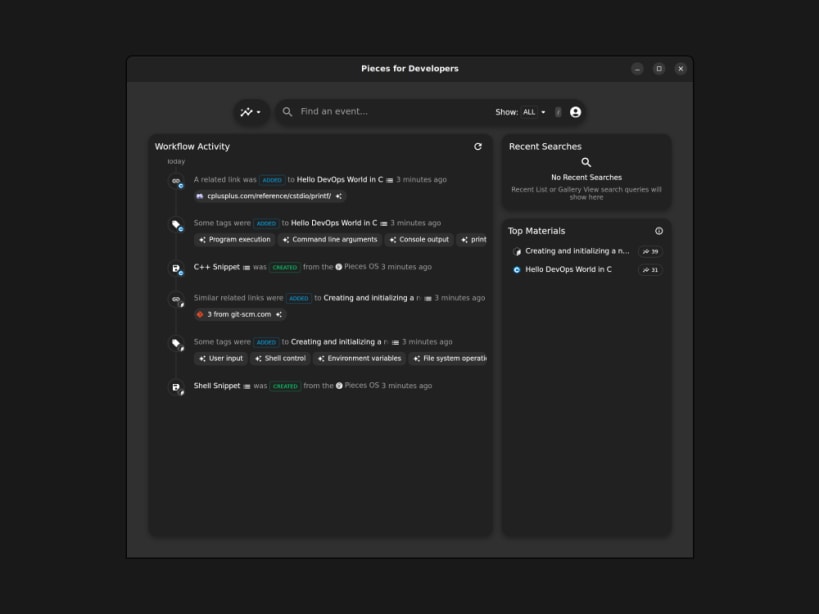
Task: Click the Top Materials info icon
Action: click(659, 231)
